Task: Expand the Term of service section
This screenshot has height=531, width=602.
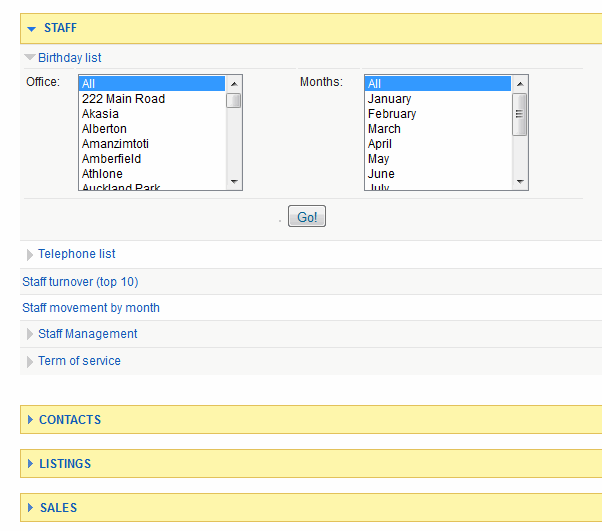Action: 79,361
